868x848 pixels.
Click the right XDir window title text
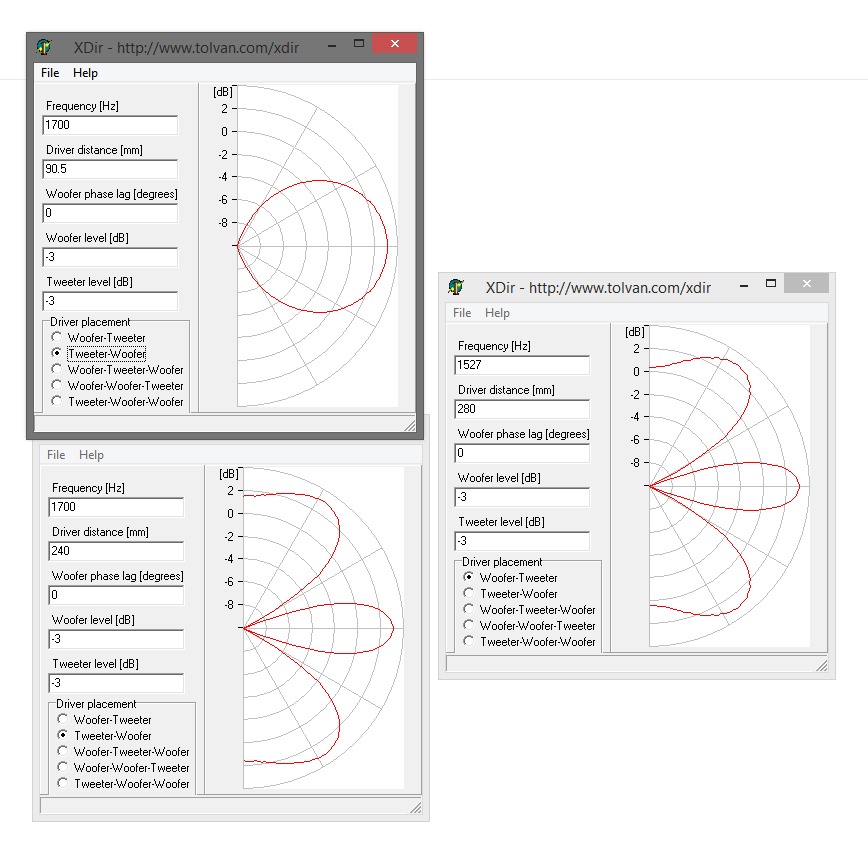pyautogui.click(x=598, y=288)
